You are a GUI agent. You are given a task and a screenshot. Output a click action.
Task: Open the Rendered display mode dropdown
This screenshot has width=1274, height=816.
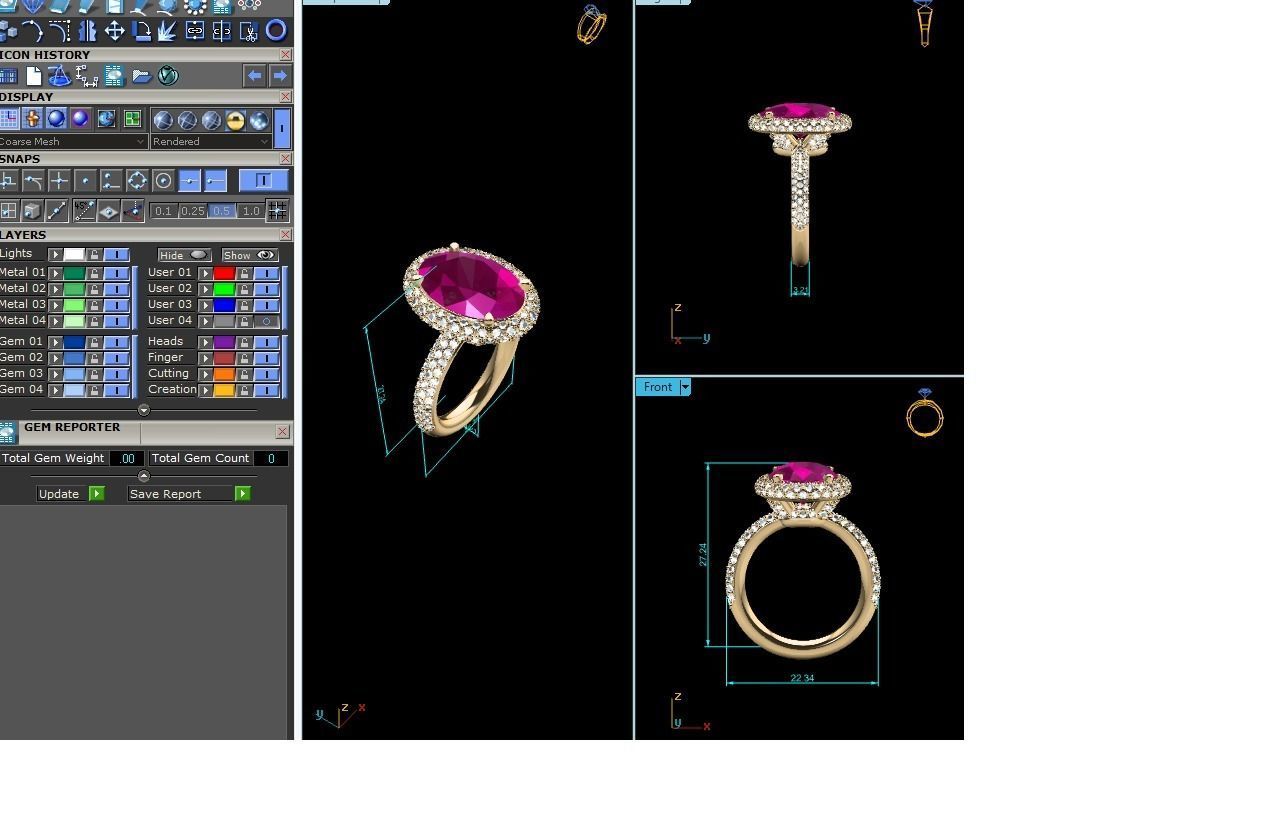pos(210,142)
